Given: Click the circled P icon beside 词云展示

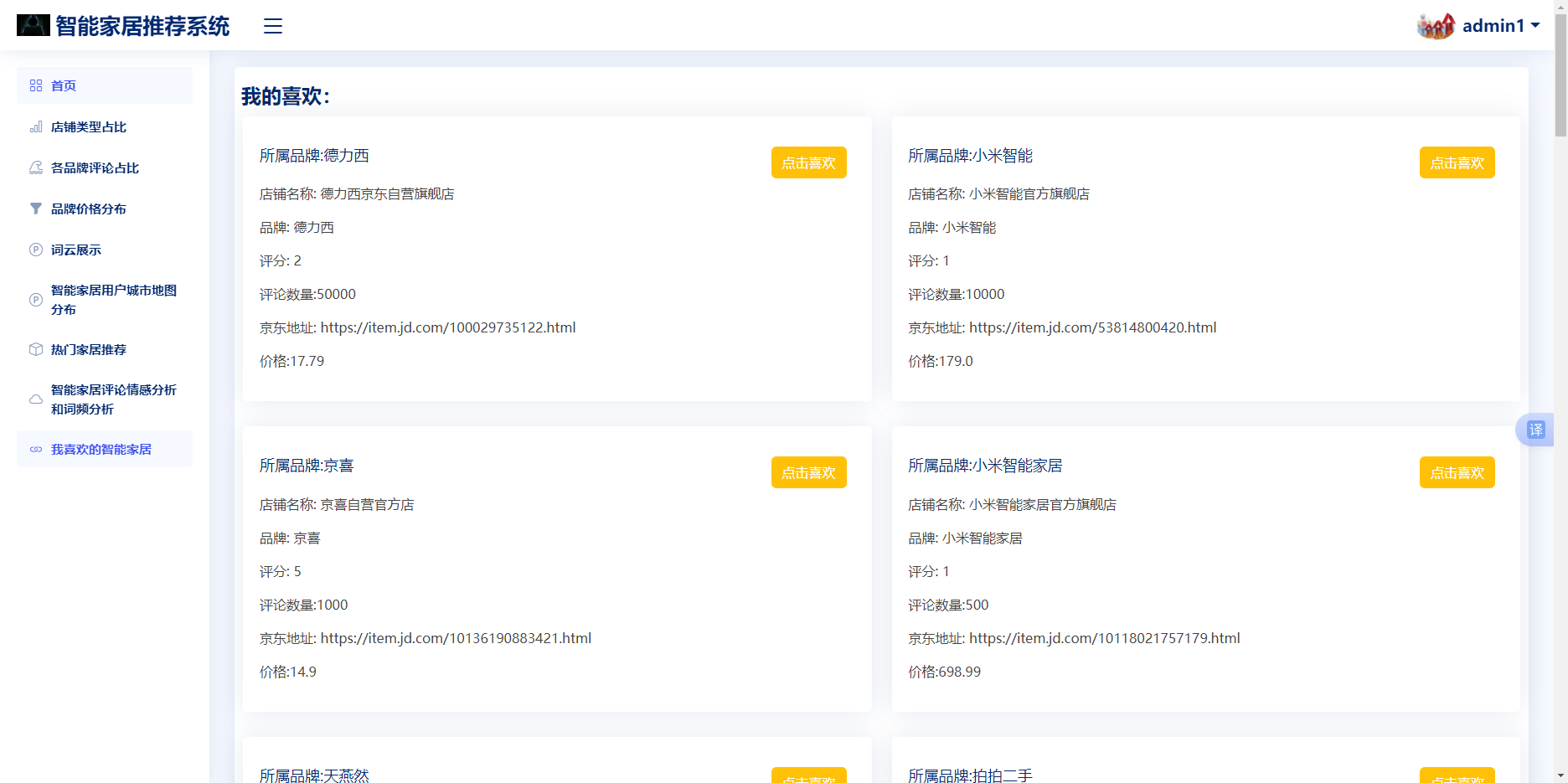Looking at the screenshot, I should (x=36, y=250).
